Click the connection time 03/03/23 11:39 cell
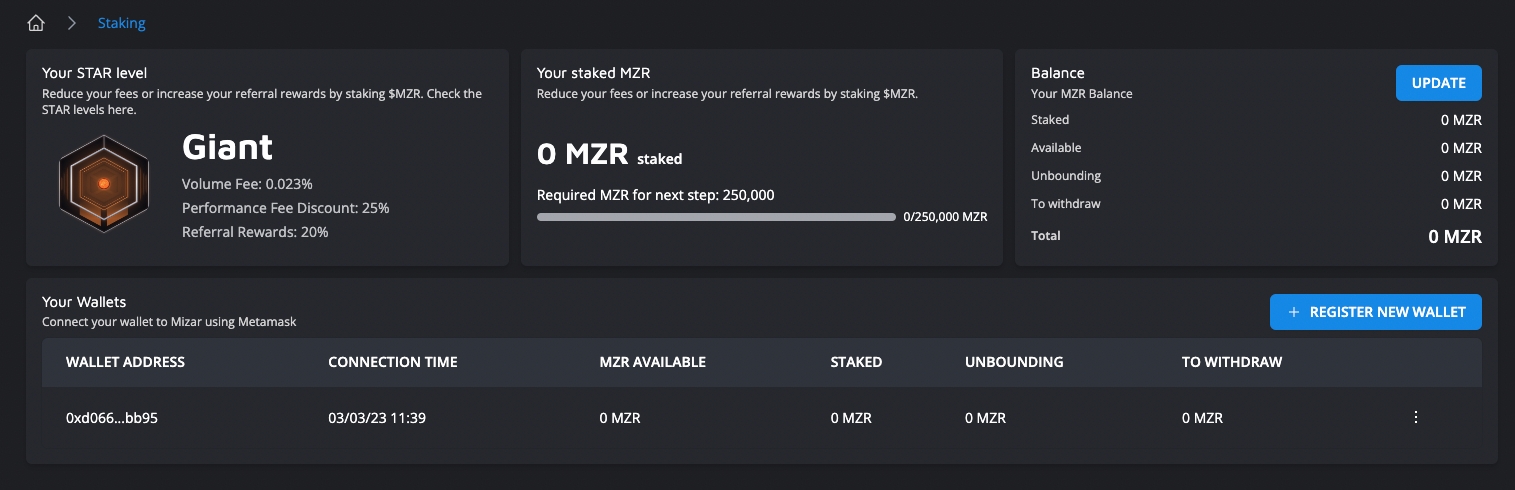 tap(377, 418)
